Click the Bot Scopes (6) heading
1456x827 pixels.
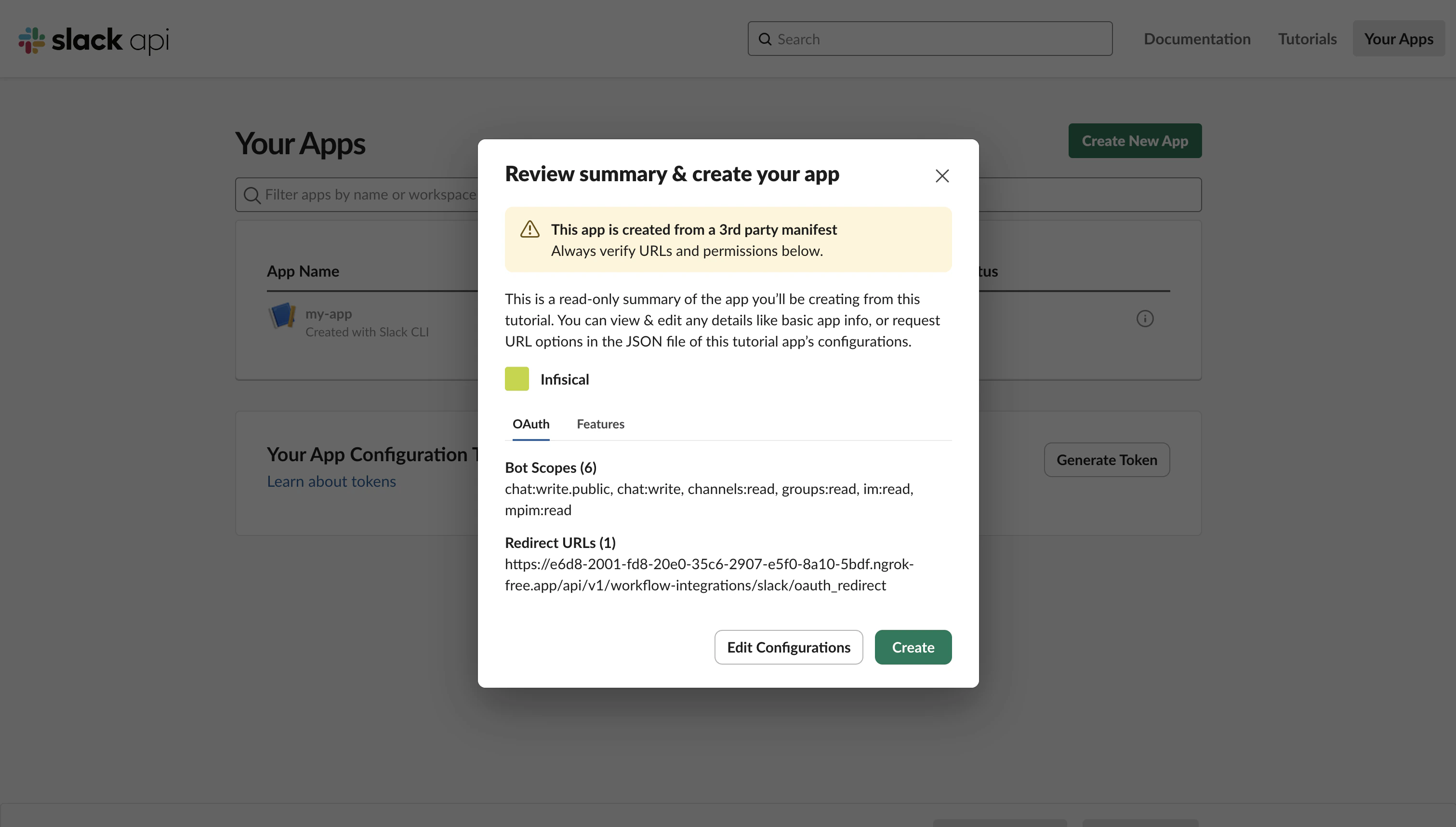(550, 467)
